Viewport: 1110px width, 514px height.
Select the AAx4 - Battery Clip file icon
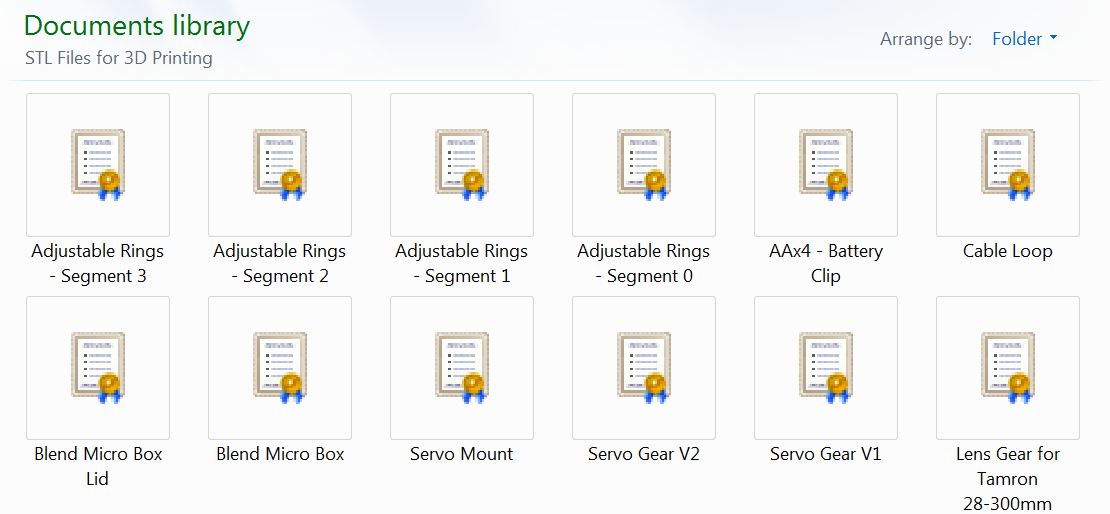click(825, 165)
